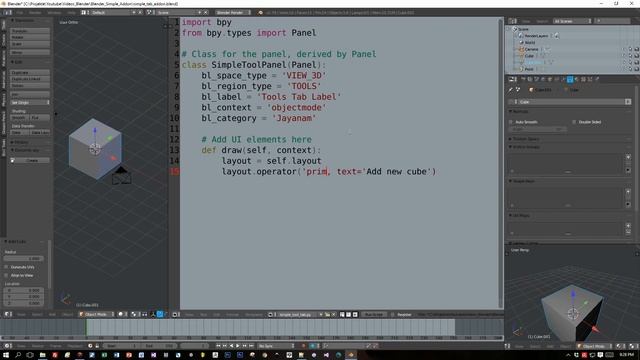Select the mesh Data properties tab icon
Viewport: 640px width, 360px height.
pyautogui.click(x=570, y=79)
